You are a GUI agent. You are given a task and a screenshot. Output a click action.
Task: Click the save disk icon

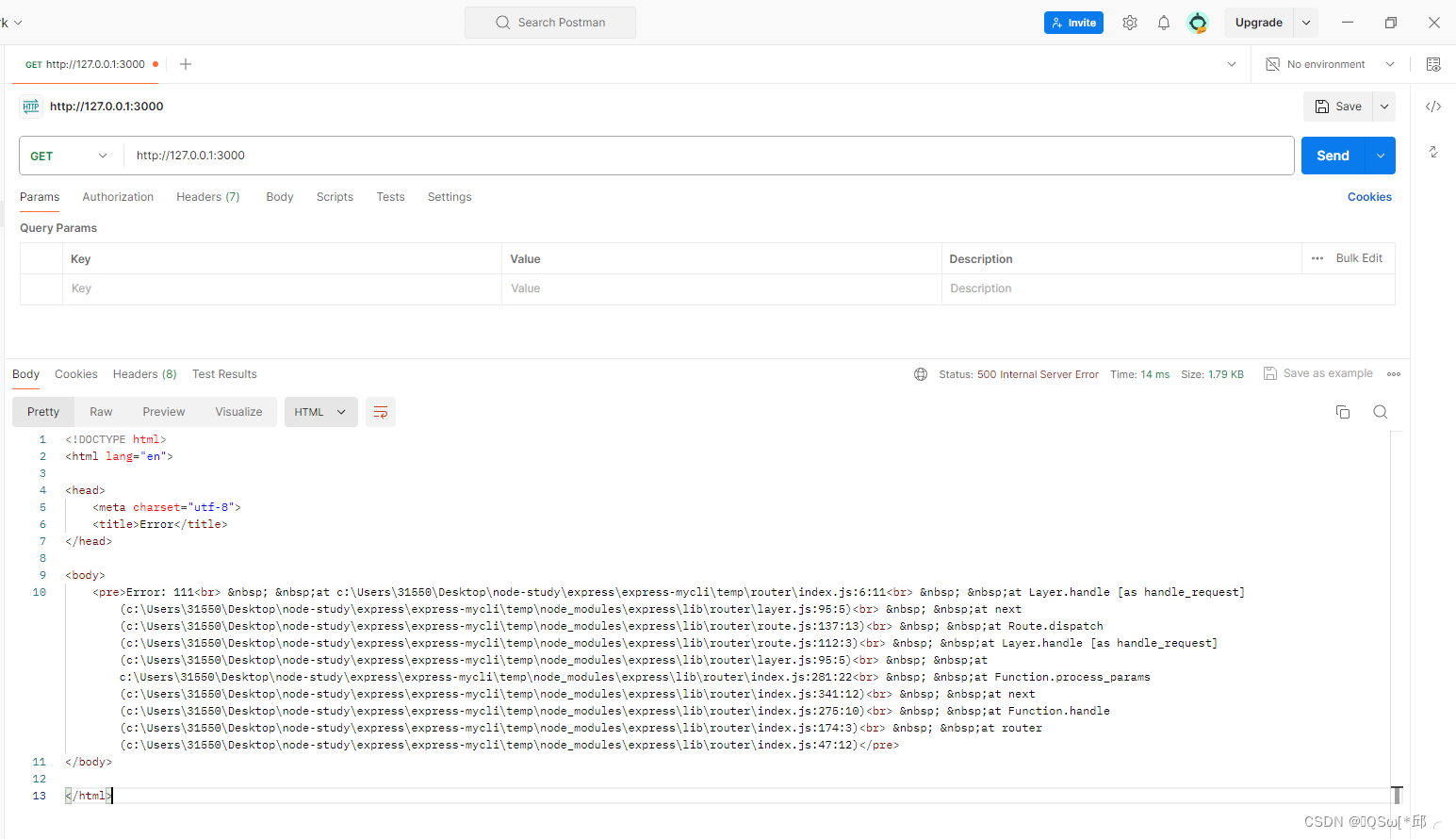[x=1322, y=107]
